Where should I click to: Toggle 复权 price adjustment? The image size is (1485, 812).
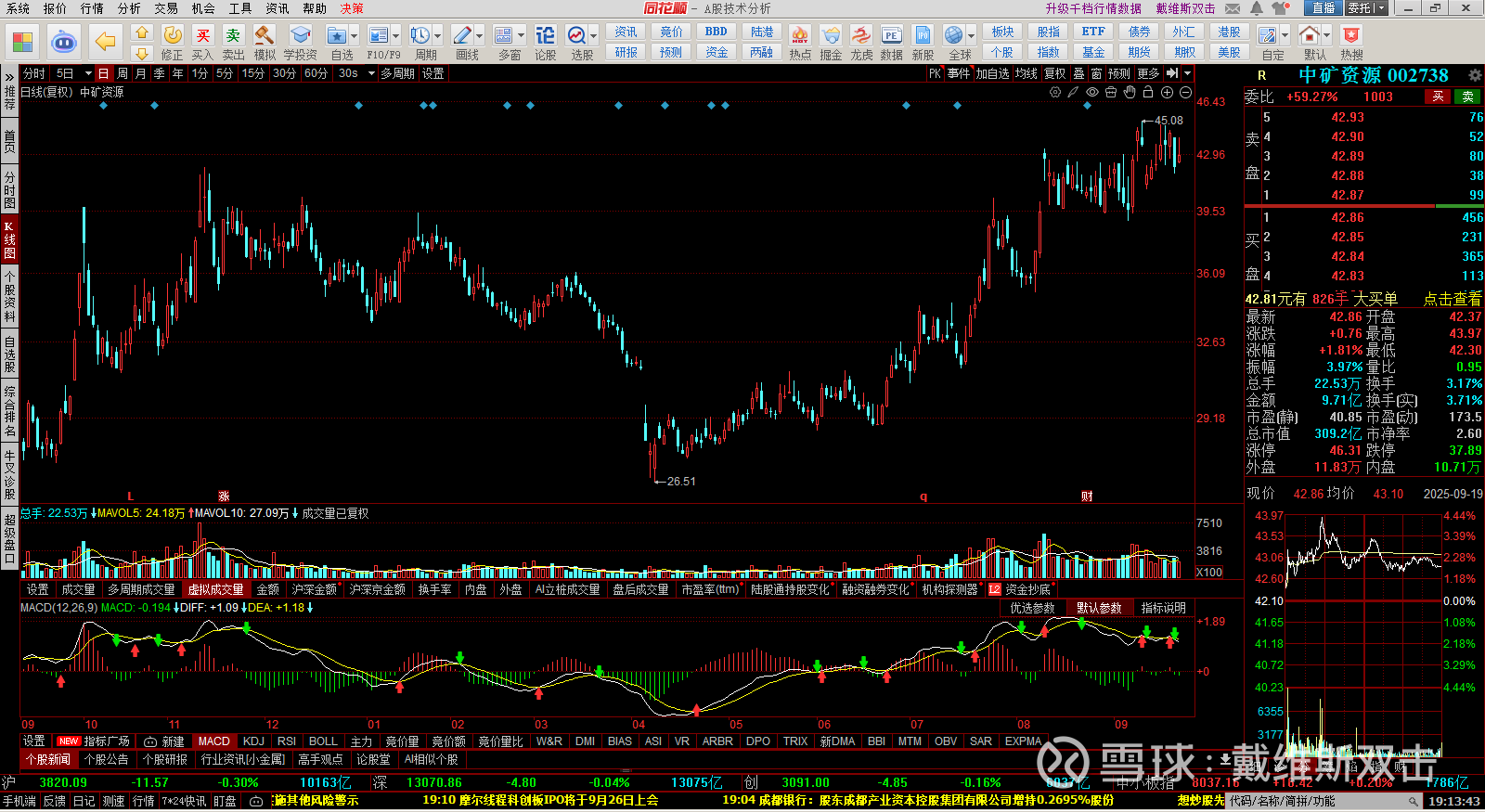1055,73
